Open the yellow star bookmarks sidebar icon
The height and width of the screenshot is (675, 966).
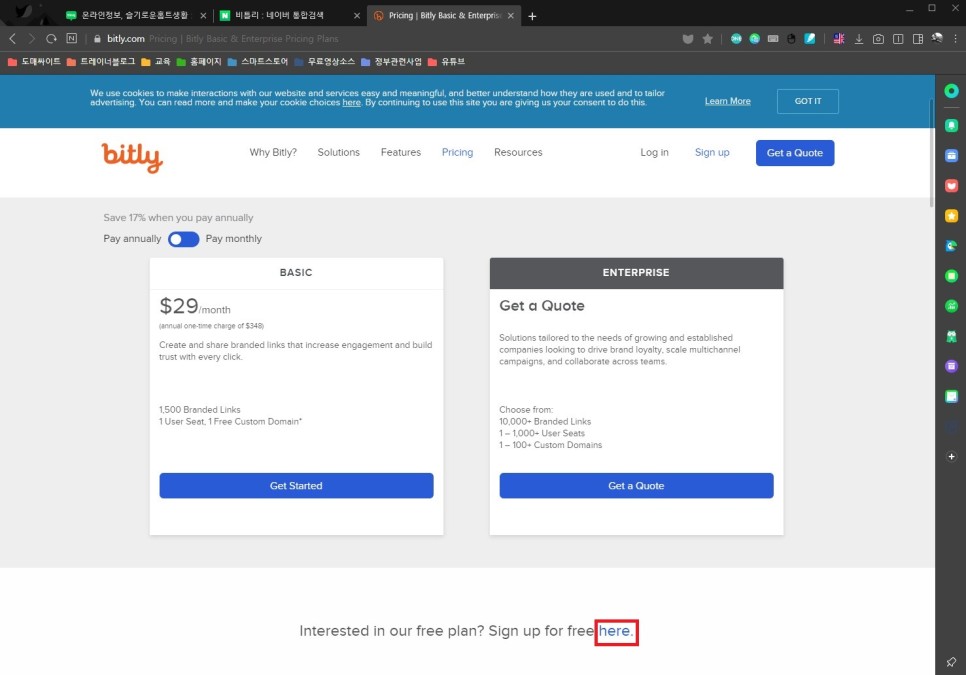pos(951,216)
